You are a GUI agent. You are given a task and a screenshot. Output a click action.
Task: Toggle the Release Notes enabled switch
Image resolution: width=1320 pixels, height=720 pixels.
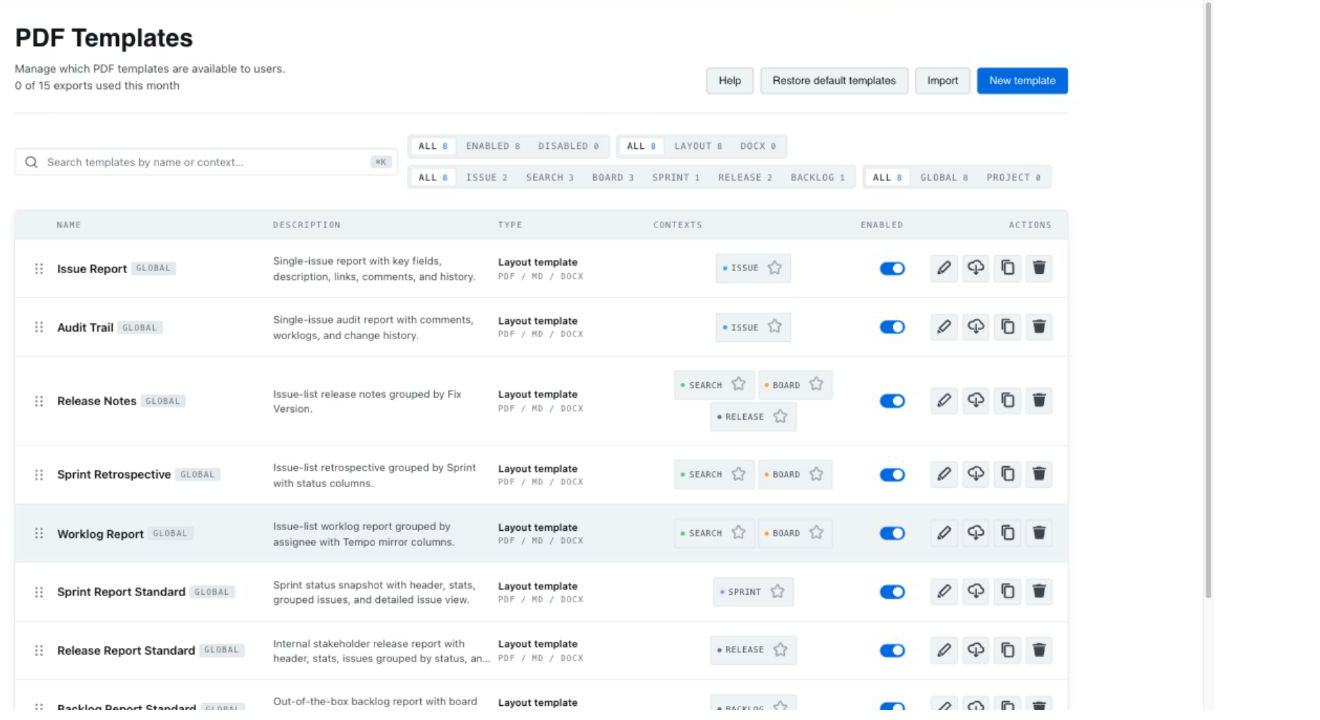[892, 401]
